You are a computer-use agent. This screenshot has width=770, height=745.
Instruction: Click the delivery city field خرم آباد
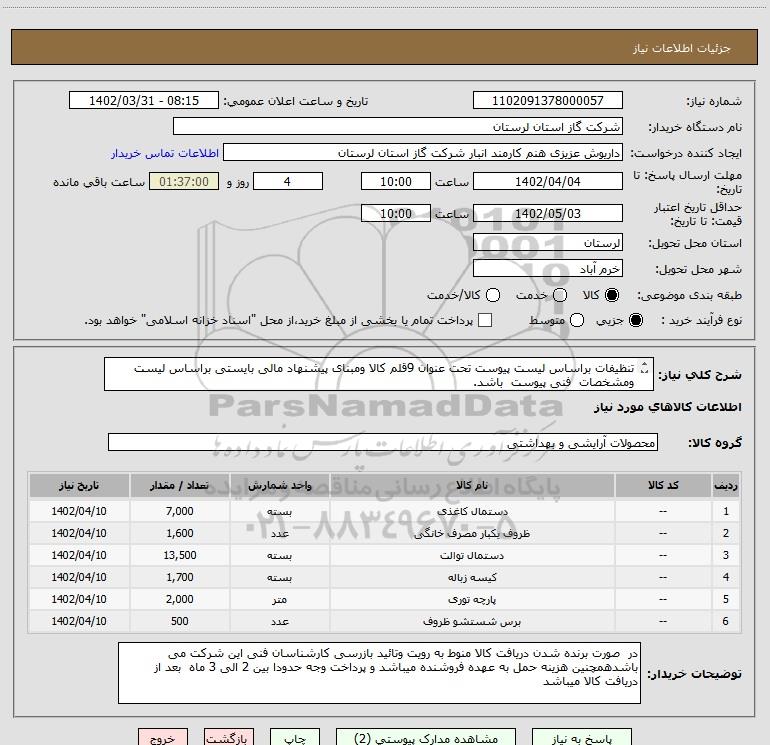(x=548, y=268)
